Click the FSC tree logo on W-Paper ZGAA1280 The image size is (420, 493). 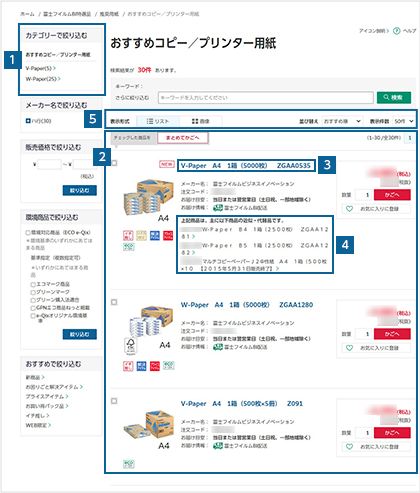click(x=130, y=346)
